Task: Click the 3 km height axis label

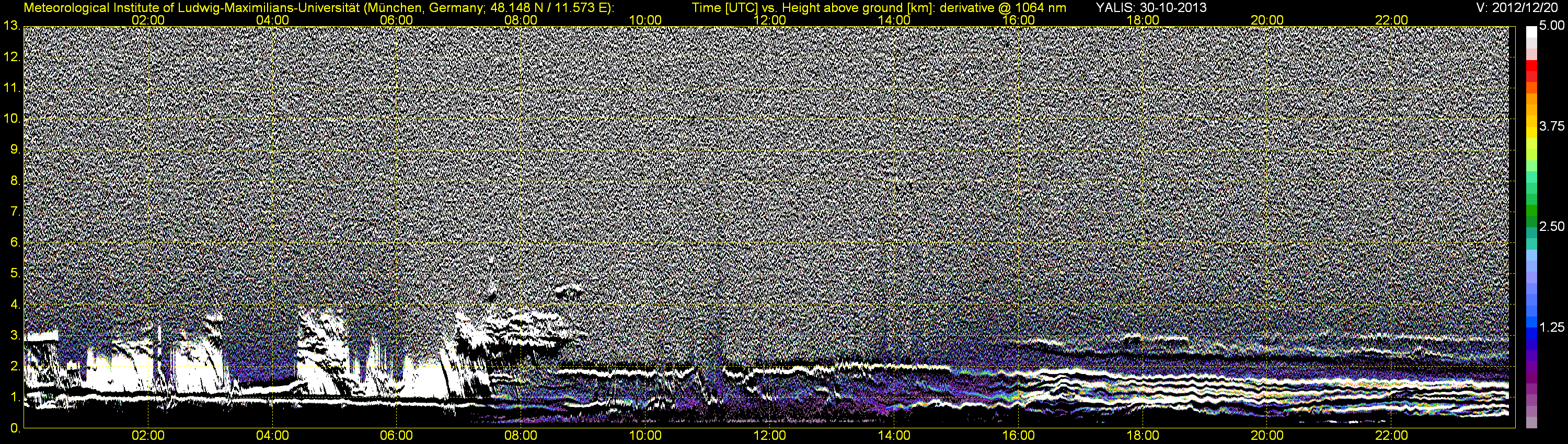Action: pyautogui.click(x=15, y=336)
